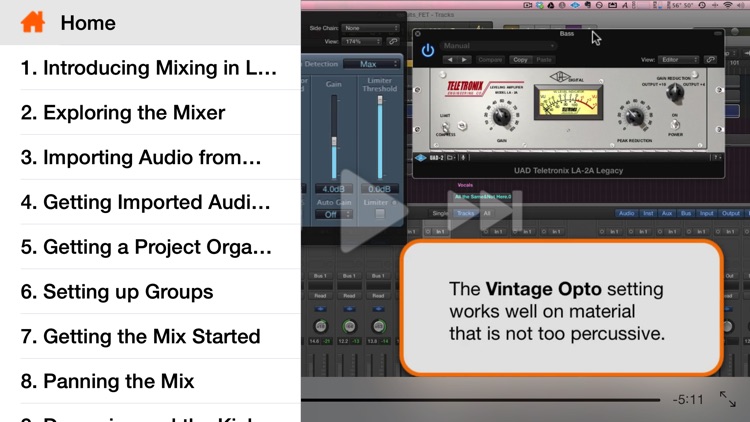750x422 pixels.
Task: Open the View 174% zoom dropdown
Action: 362,42
